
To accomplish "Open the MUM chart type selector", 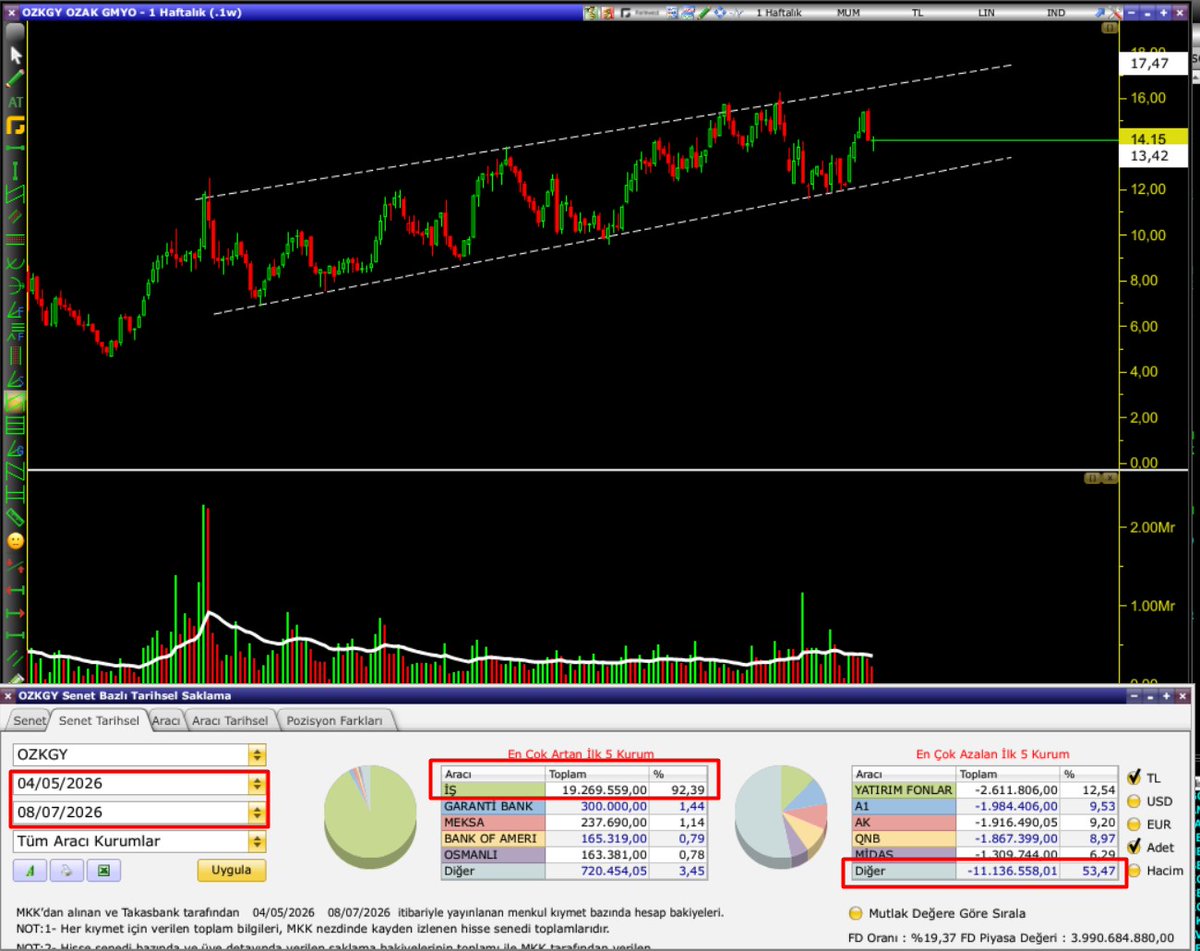I will [849, 13].
